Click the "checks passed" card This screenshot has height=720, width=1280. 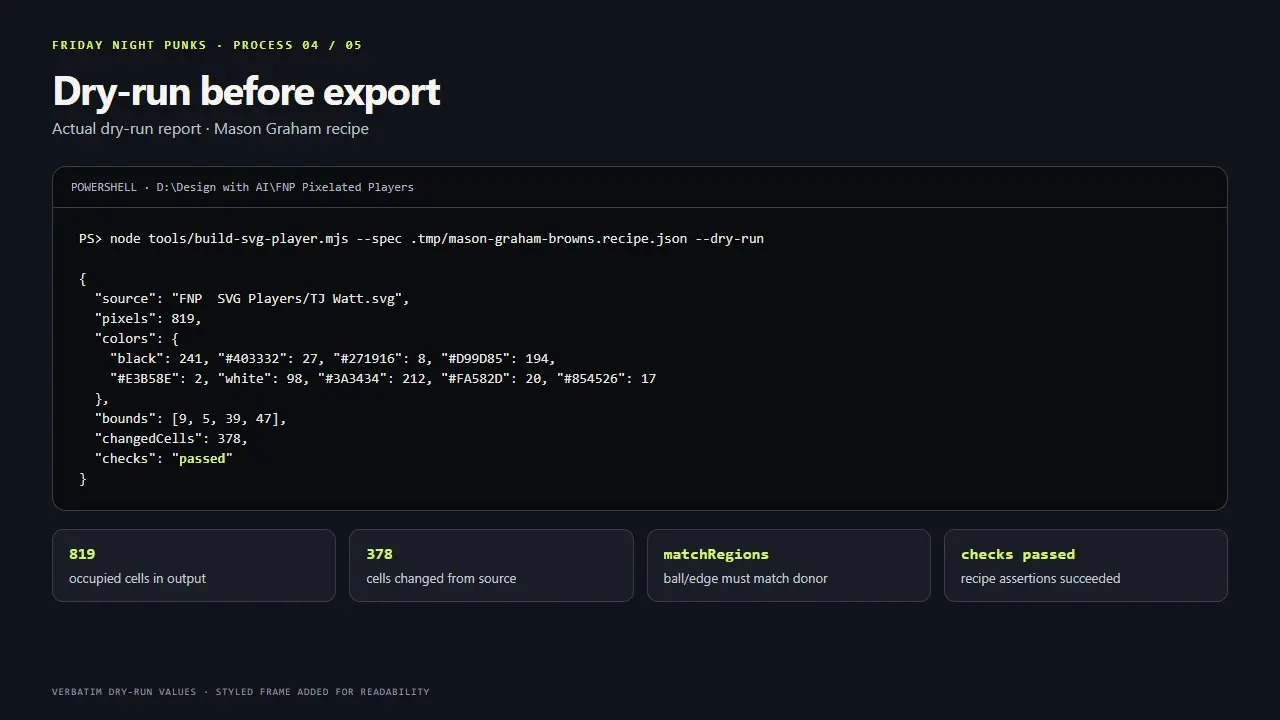pos(1086,566)
